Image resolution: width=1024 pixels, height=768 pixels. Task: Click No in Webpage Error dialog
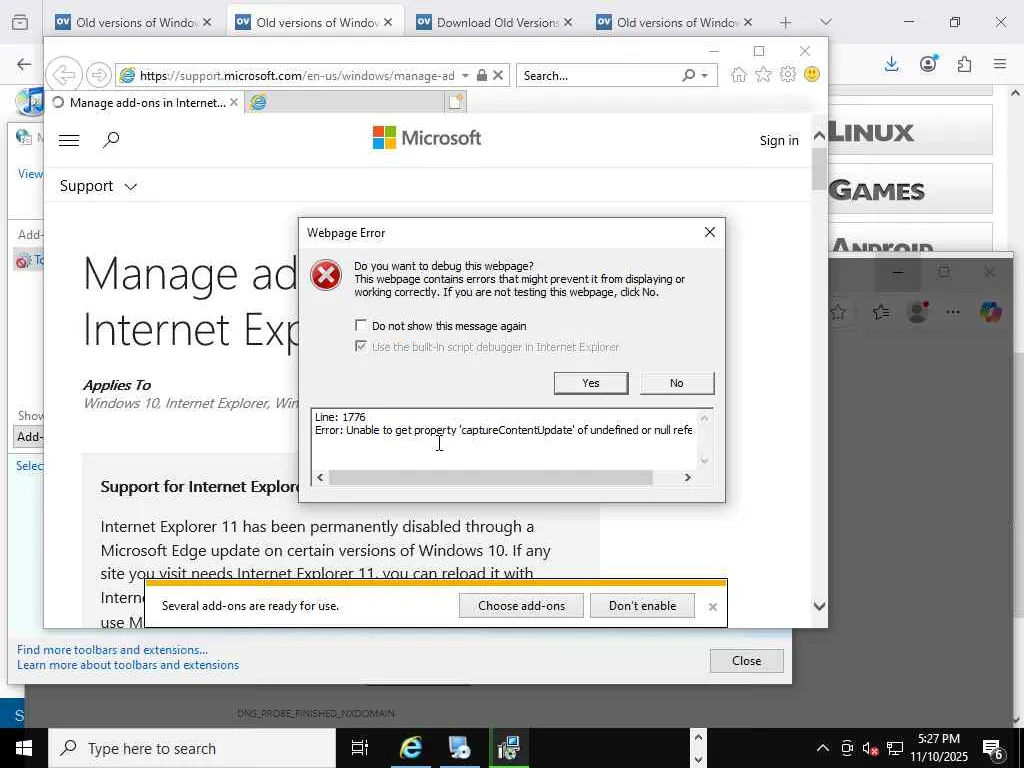click(x=677, y=383)
